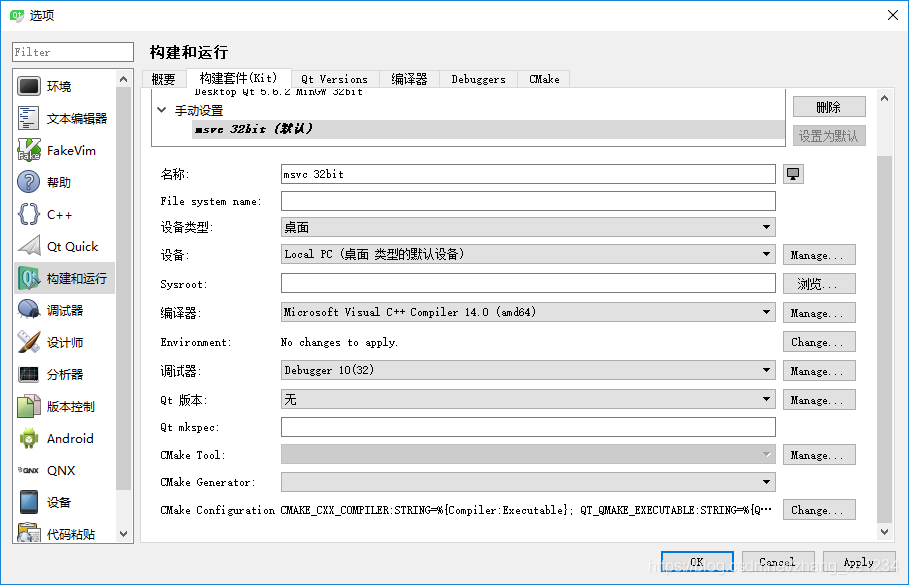Select the msvc 32bit (默认) kit
Screen dimensions: 909x585
click(488, 129)
